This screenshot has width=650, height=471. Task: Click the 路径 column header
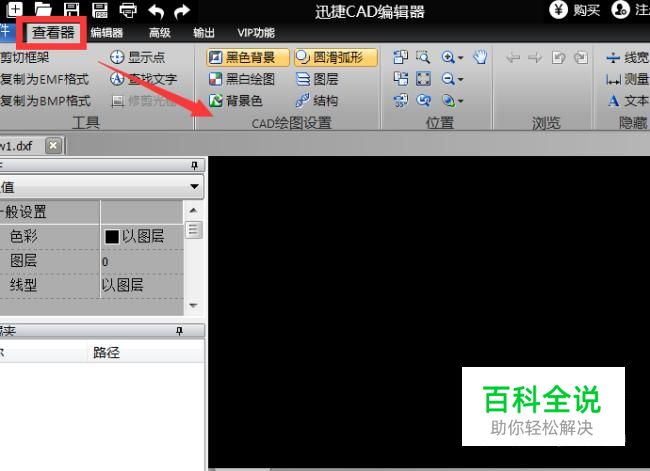pyautogui.click(x=106, y=352)
